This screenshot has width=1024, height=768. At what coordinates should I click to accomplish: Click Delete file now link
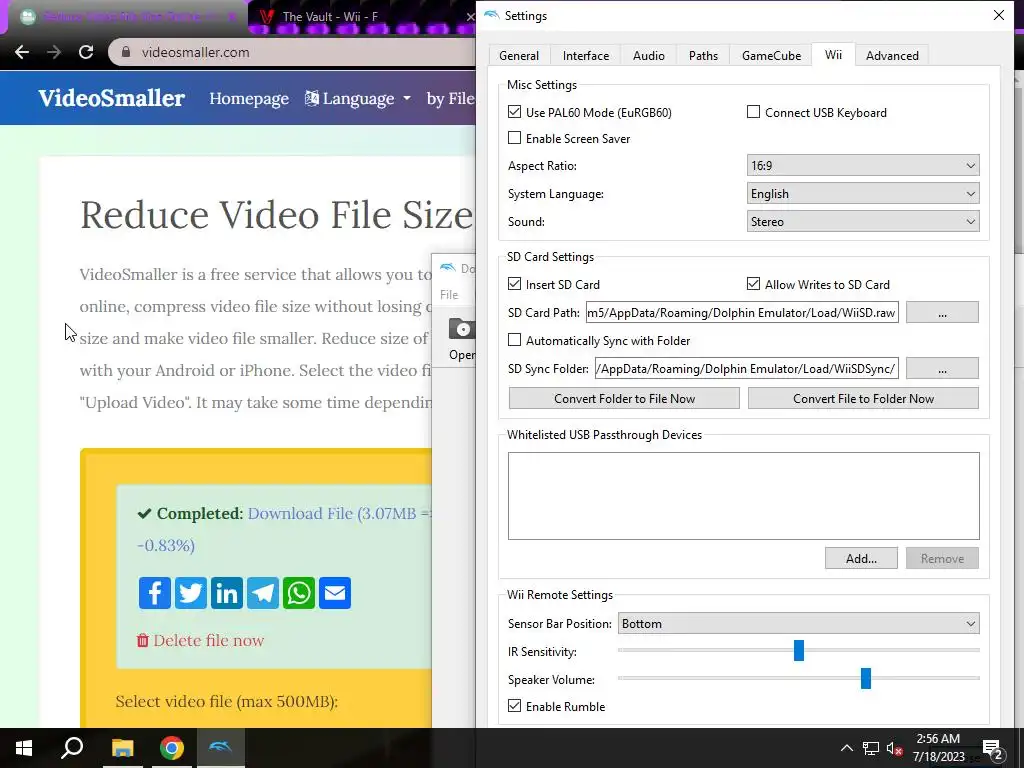click(200, 641)
